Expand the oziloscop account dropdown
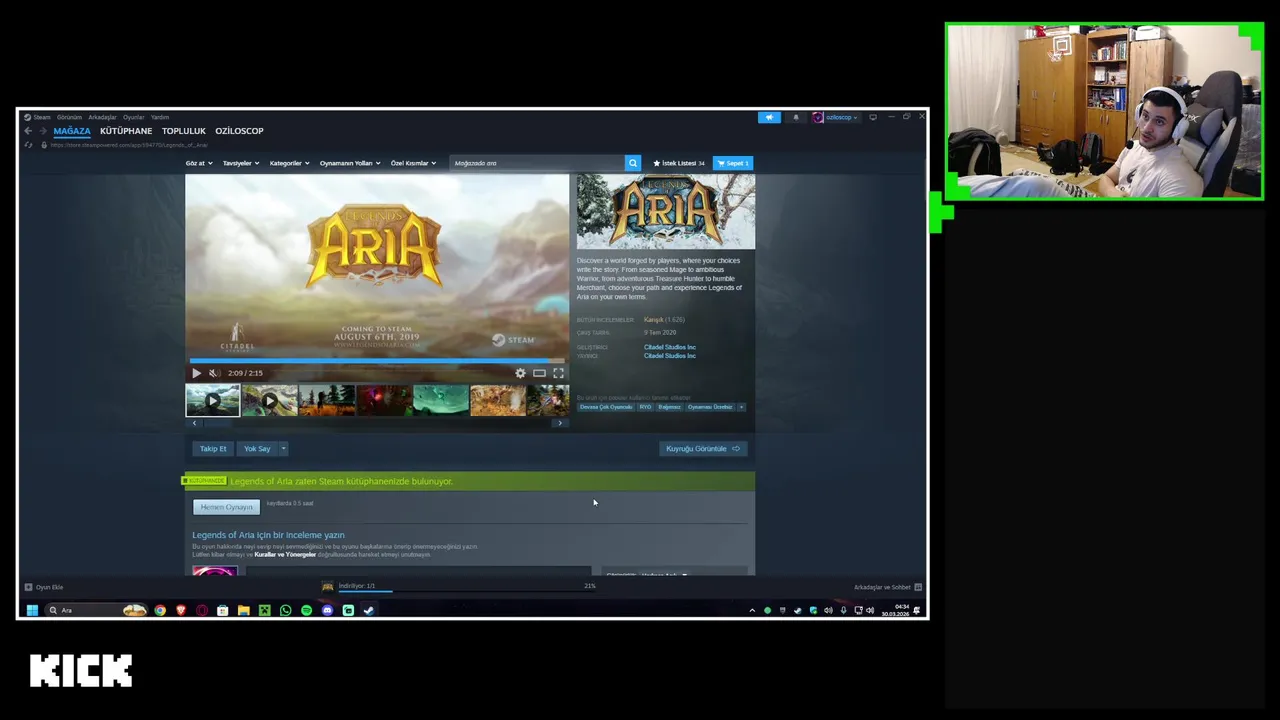Image resolution: width=1280 pixels, height=720 pixels. (x=835, y=117)
